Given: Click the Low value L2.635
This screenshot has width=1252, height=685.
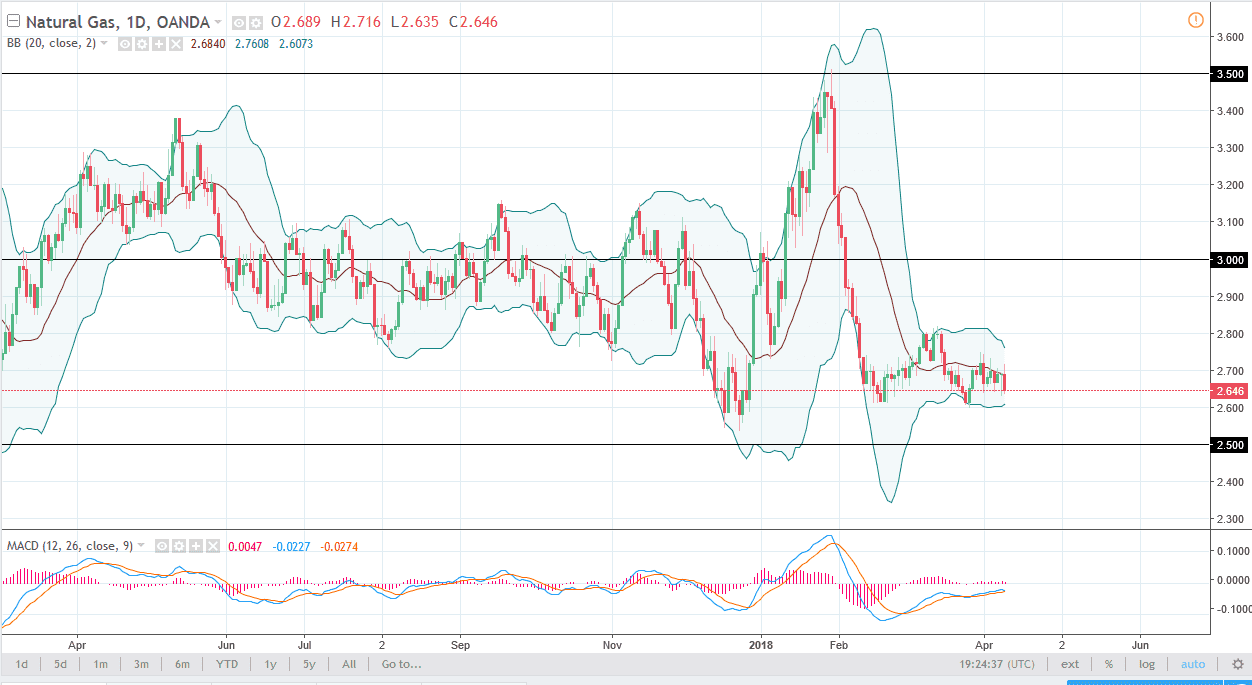Looking at the screenshot, I should tap(415, 22).
